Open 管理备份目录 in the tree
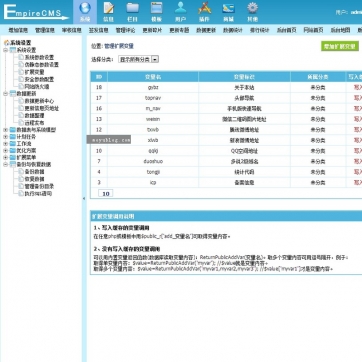Image resolution: width=362 pixels, height=362 pixels. (x=39, y=186)
